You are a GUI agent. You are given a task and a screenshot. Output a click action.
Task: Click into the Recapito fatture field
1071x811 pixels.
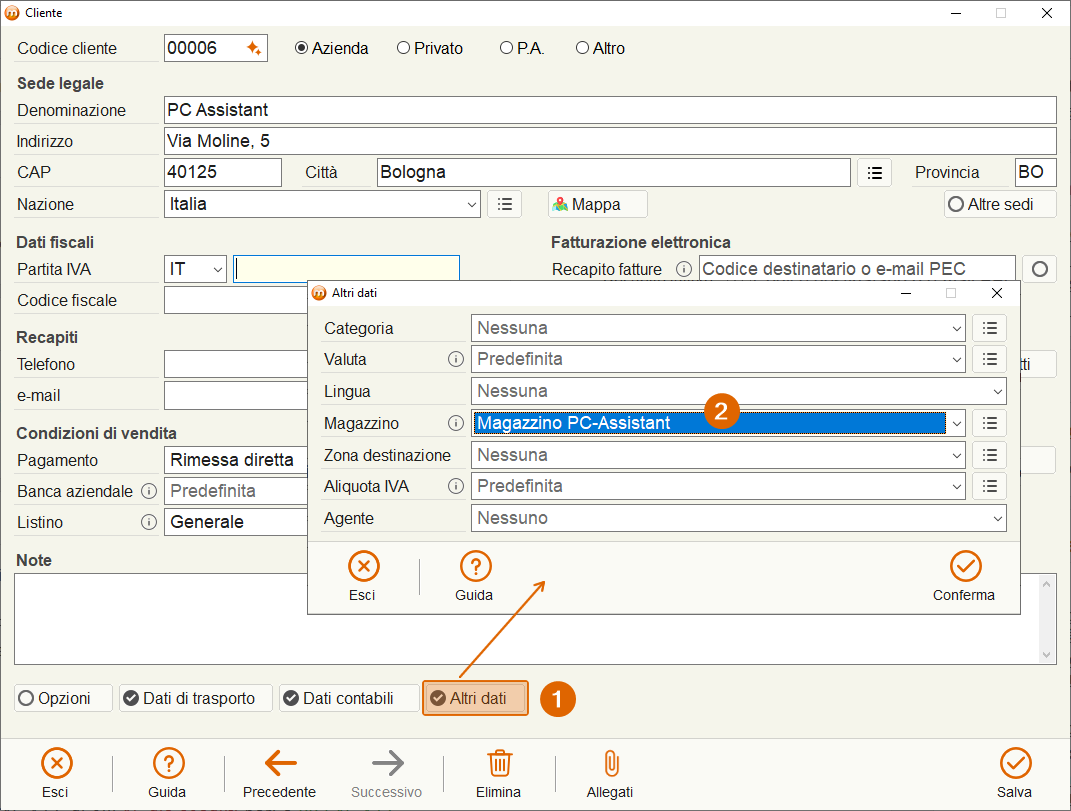857,269
